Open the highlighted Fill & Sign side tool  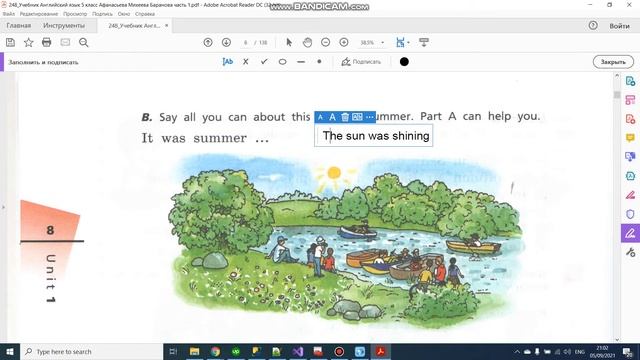pyautogui.click(x=630, y=233)
